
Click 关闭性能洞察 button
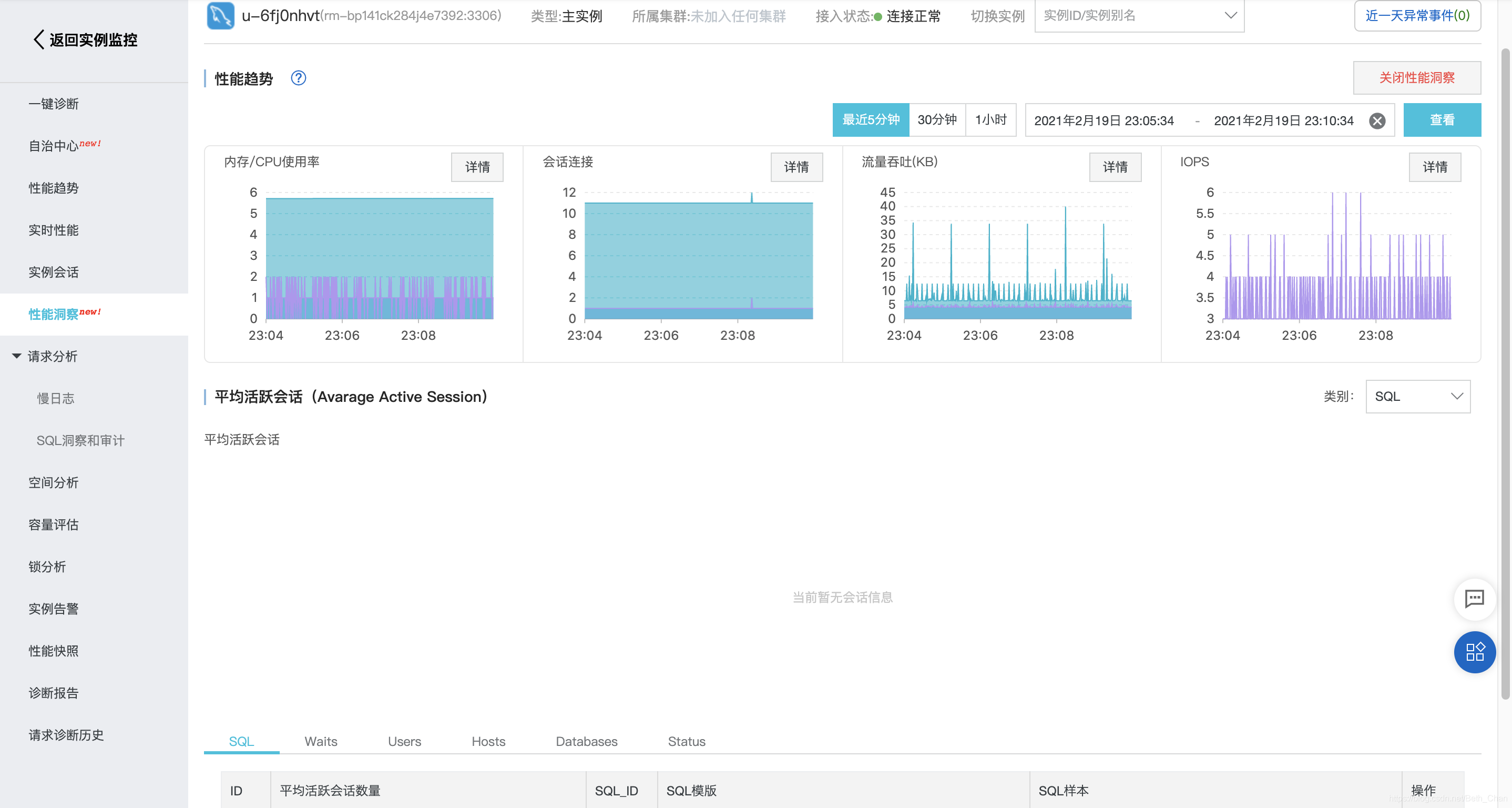[1416, 77]
